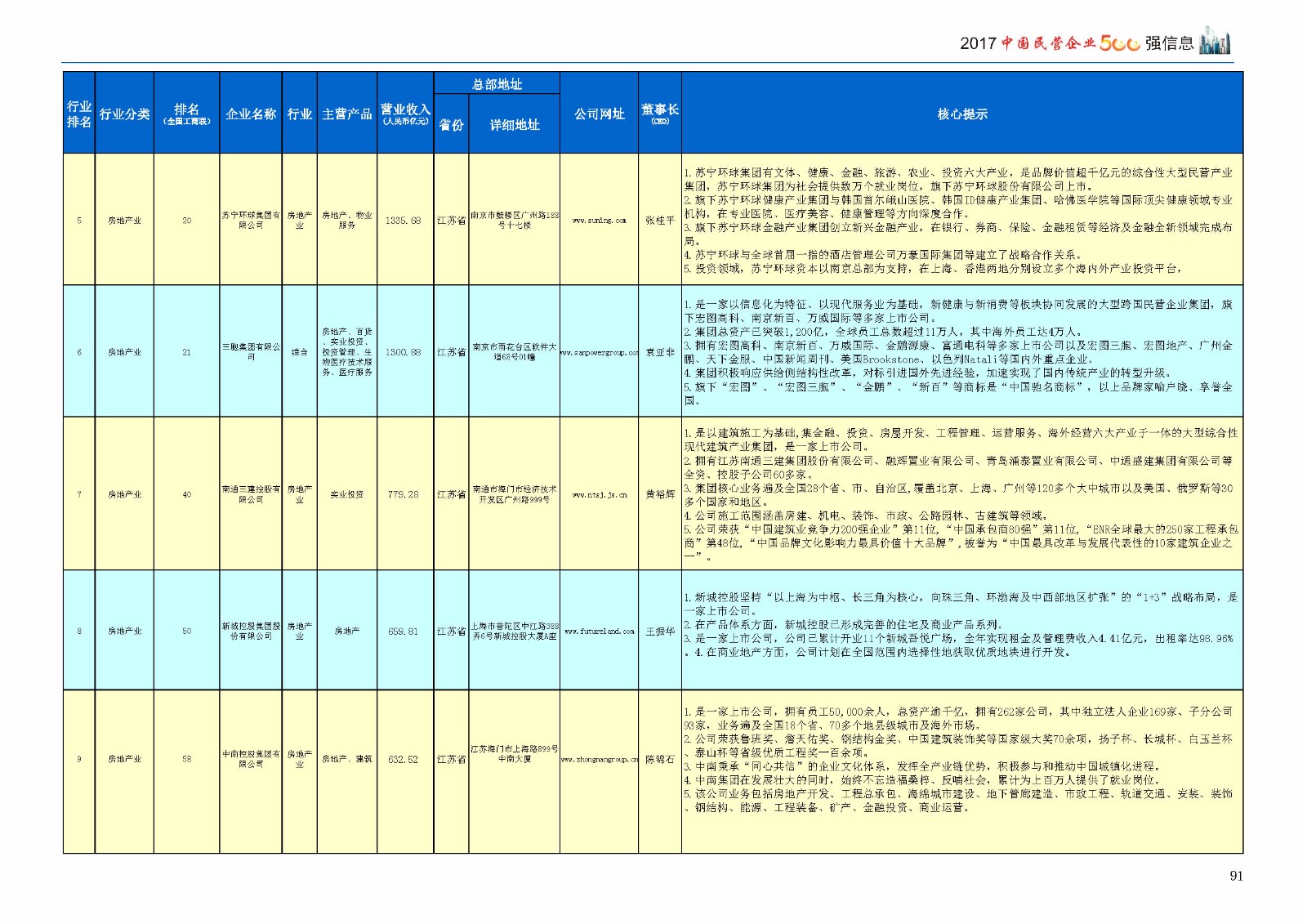Click chairman name 张桂平
Screen dimensions: 1307x924
(660, 221)
